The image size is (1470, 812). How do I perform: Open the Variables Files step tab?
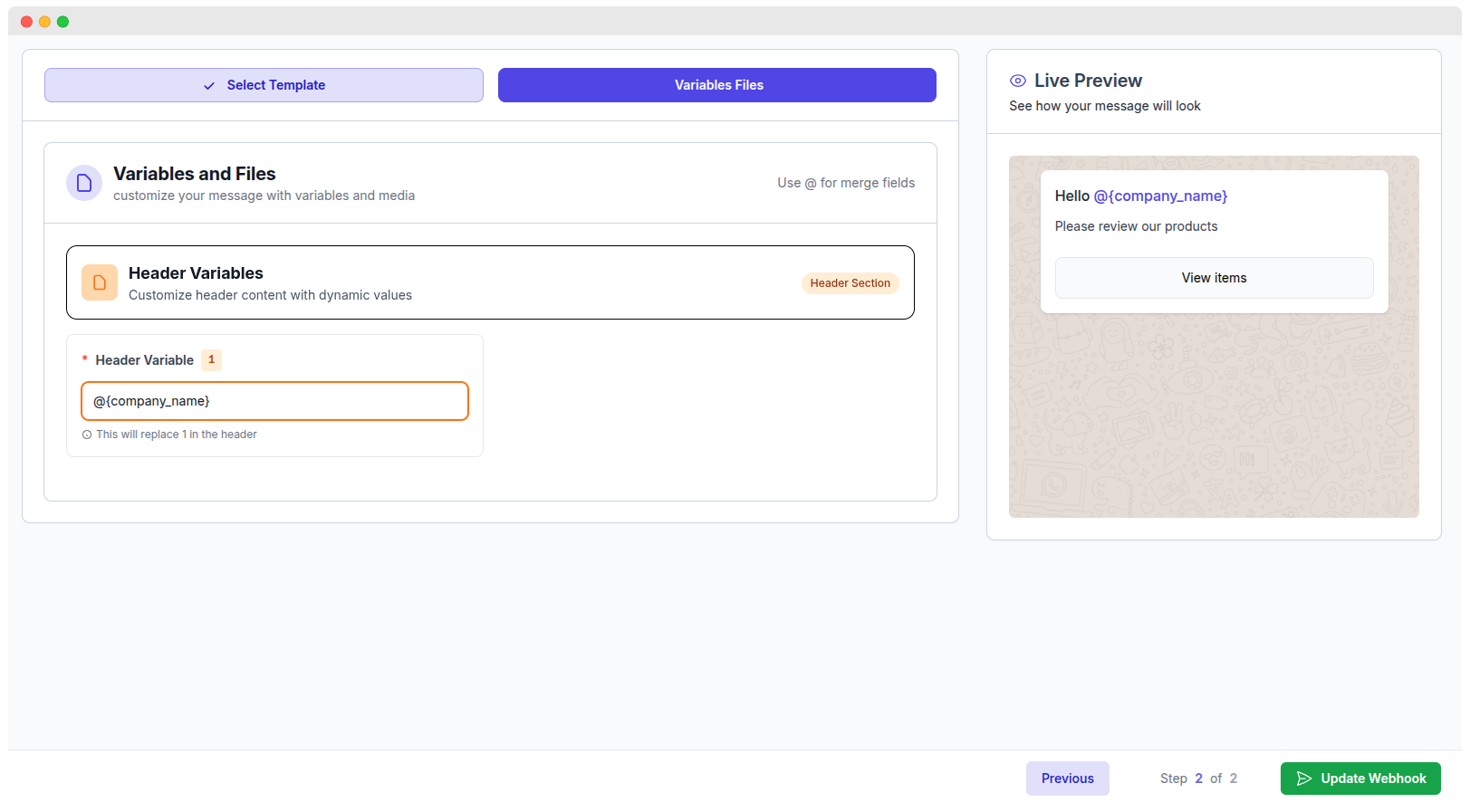(x=716, y=85)
